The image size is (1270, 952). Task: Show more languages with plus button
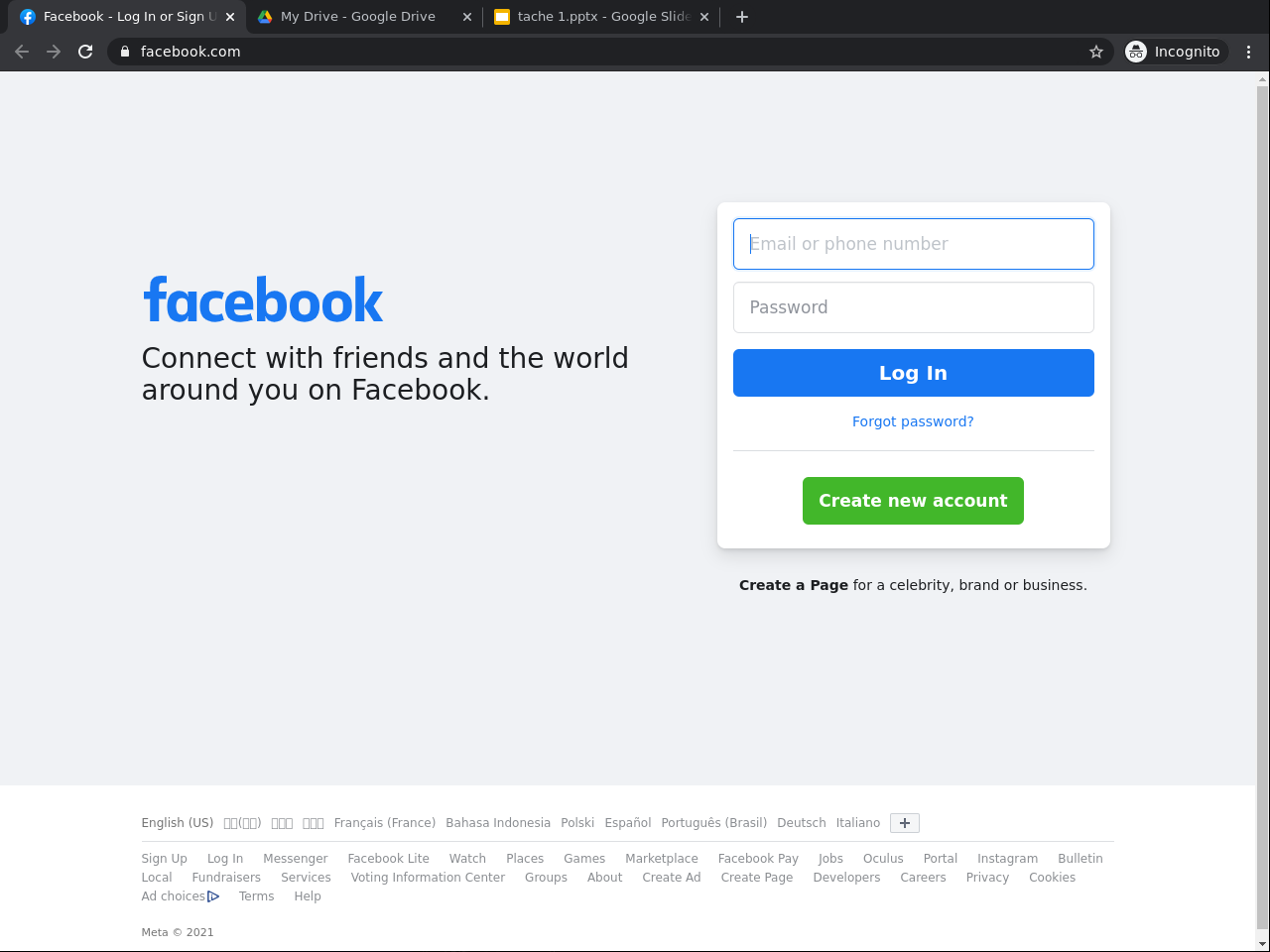(905, 823)
